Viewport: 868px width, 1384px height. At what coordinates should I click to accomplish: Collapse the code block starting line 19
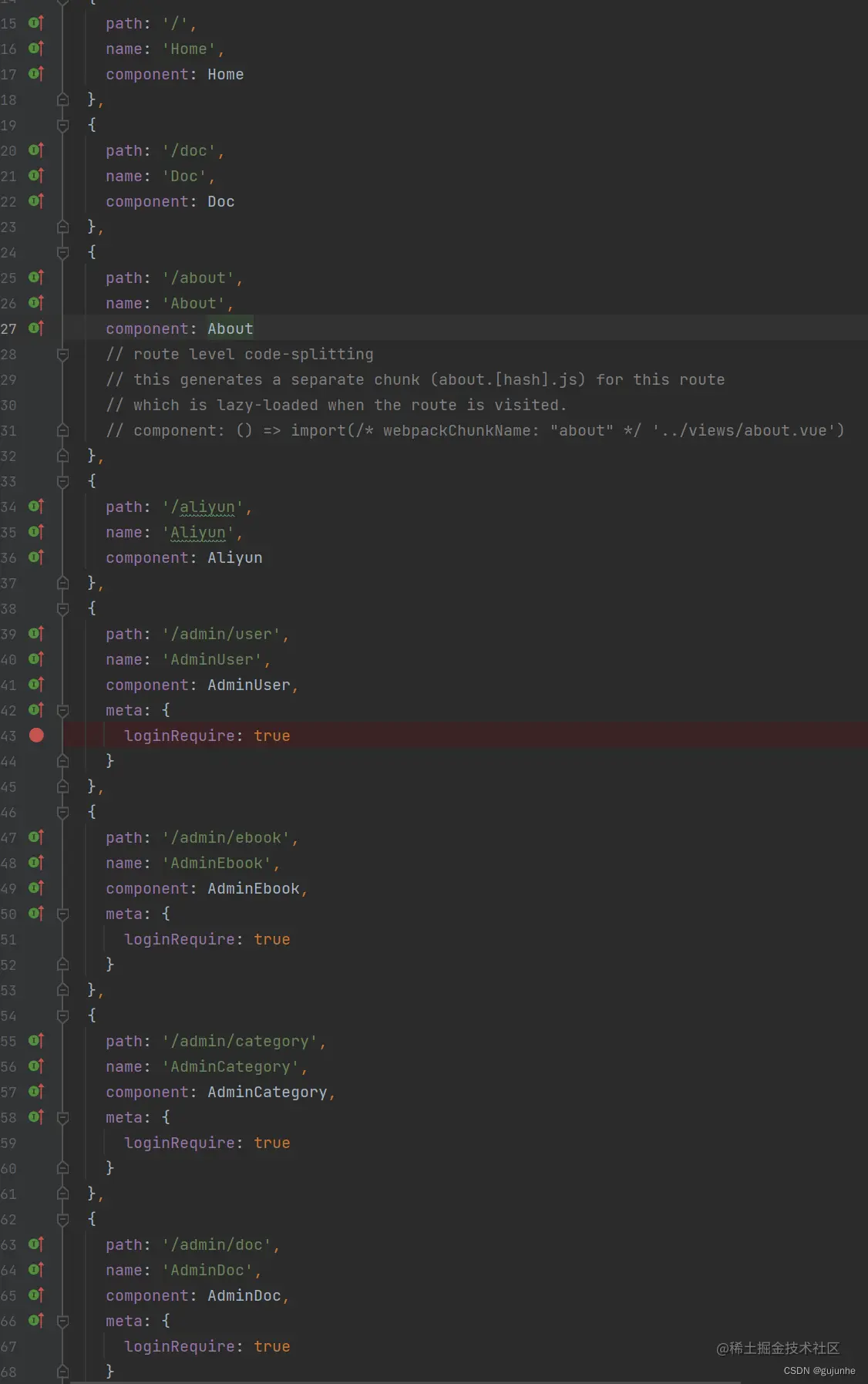tap(63, 125)
